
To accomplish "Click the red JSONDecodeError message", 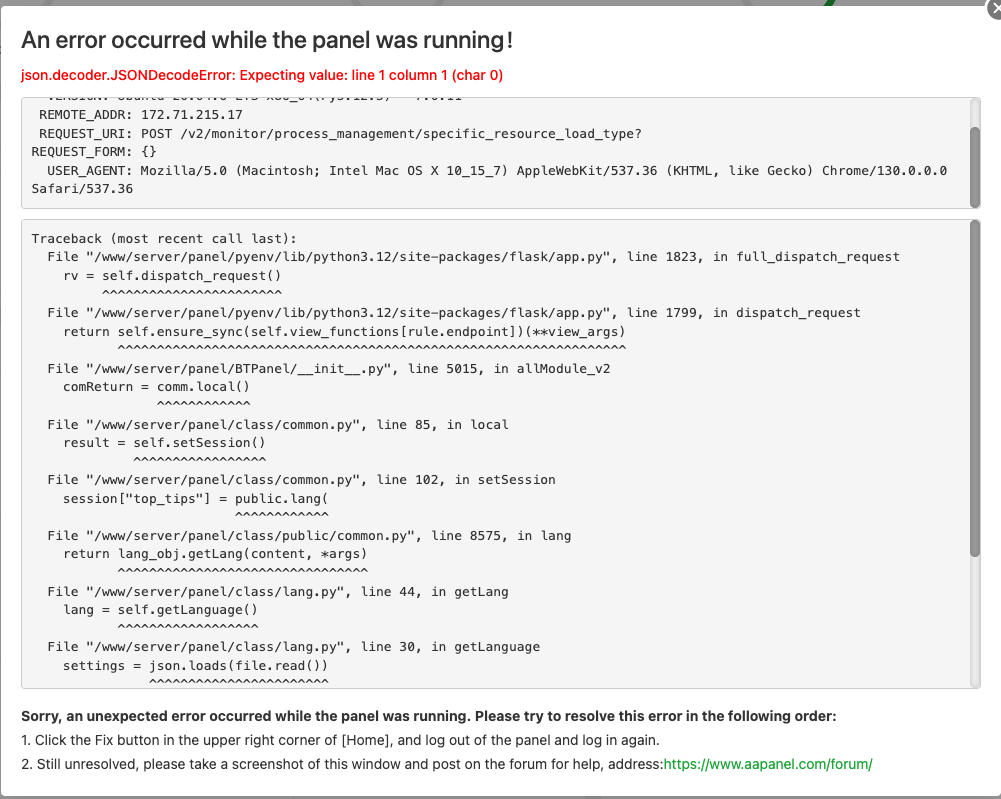I will click(262, 75).
